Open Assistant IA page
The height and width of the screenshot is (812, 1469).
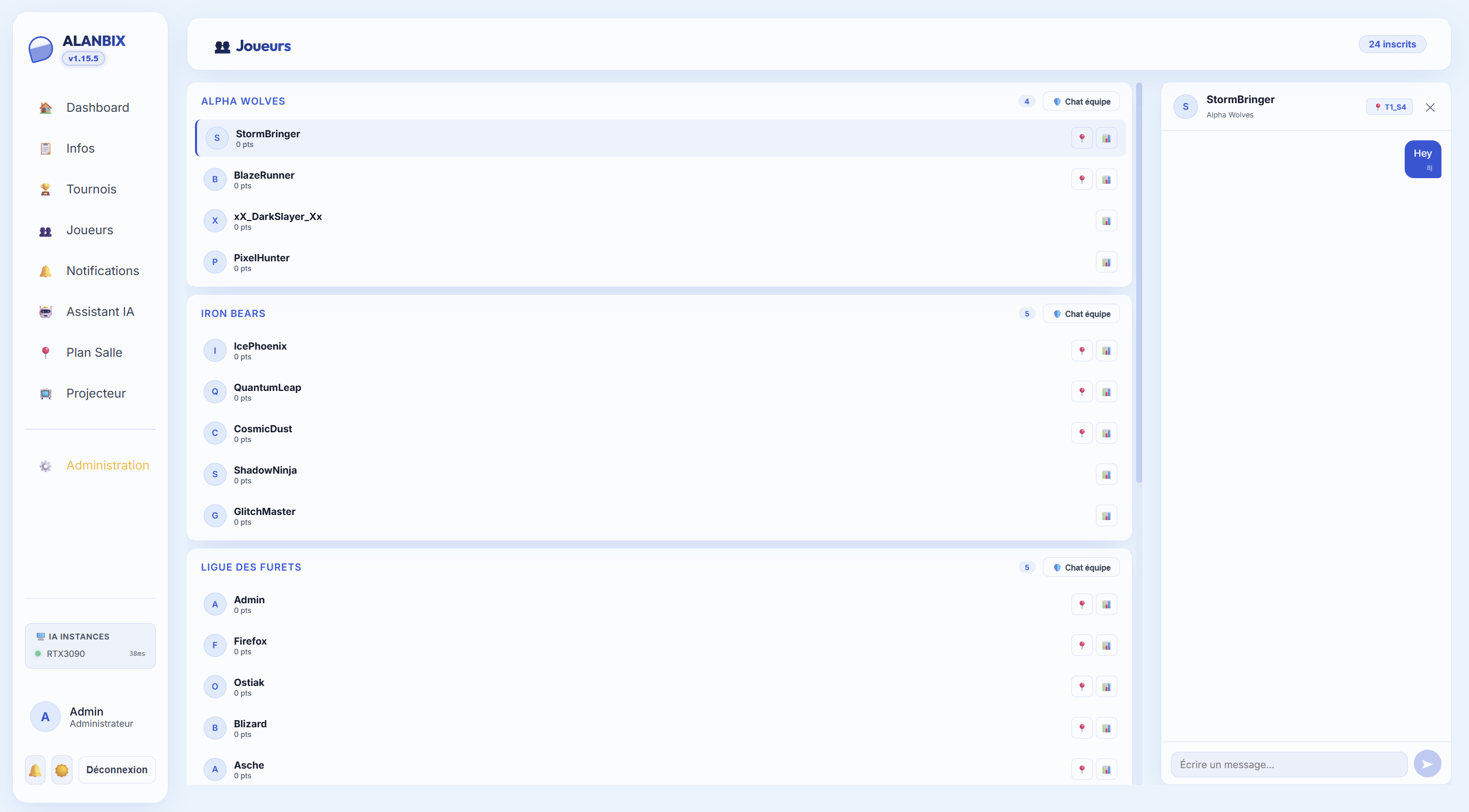coord(90,312)
